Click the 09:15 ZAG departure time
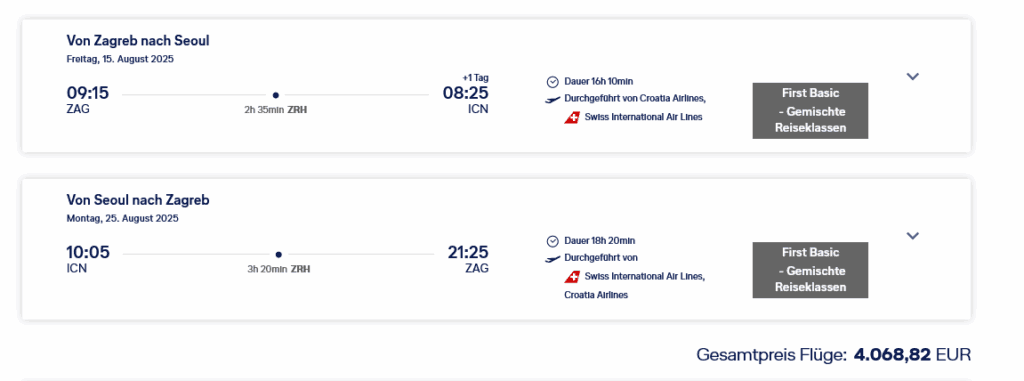Screen dimensions: 1024x381 pos(88,99)
